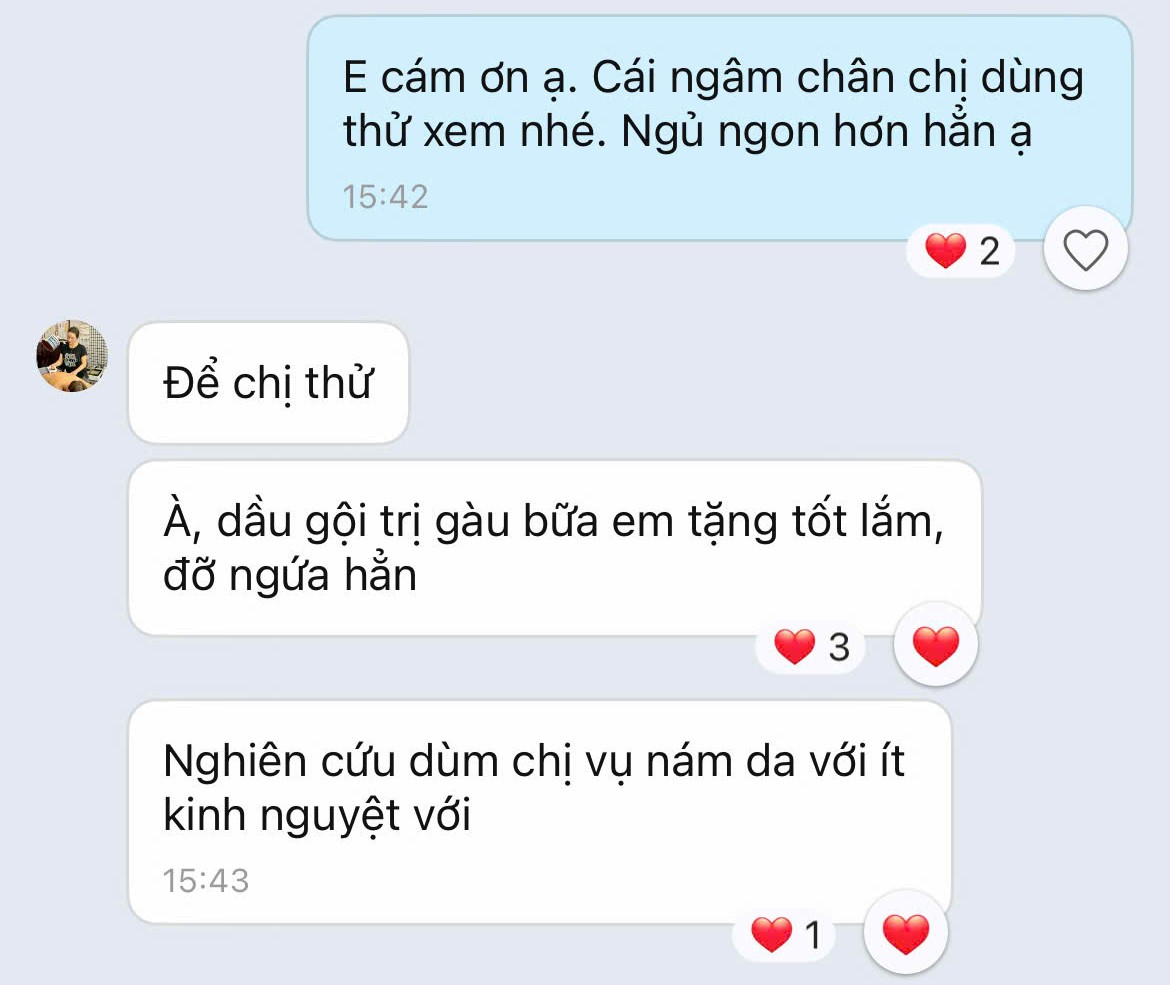The height and width of the screenshot is (985, 1170).
Task: Click the 15:43 timestamp
Action: click(x=206, y=881)
